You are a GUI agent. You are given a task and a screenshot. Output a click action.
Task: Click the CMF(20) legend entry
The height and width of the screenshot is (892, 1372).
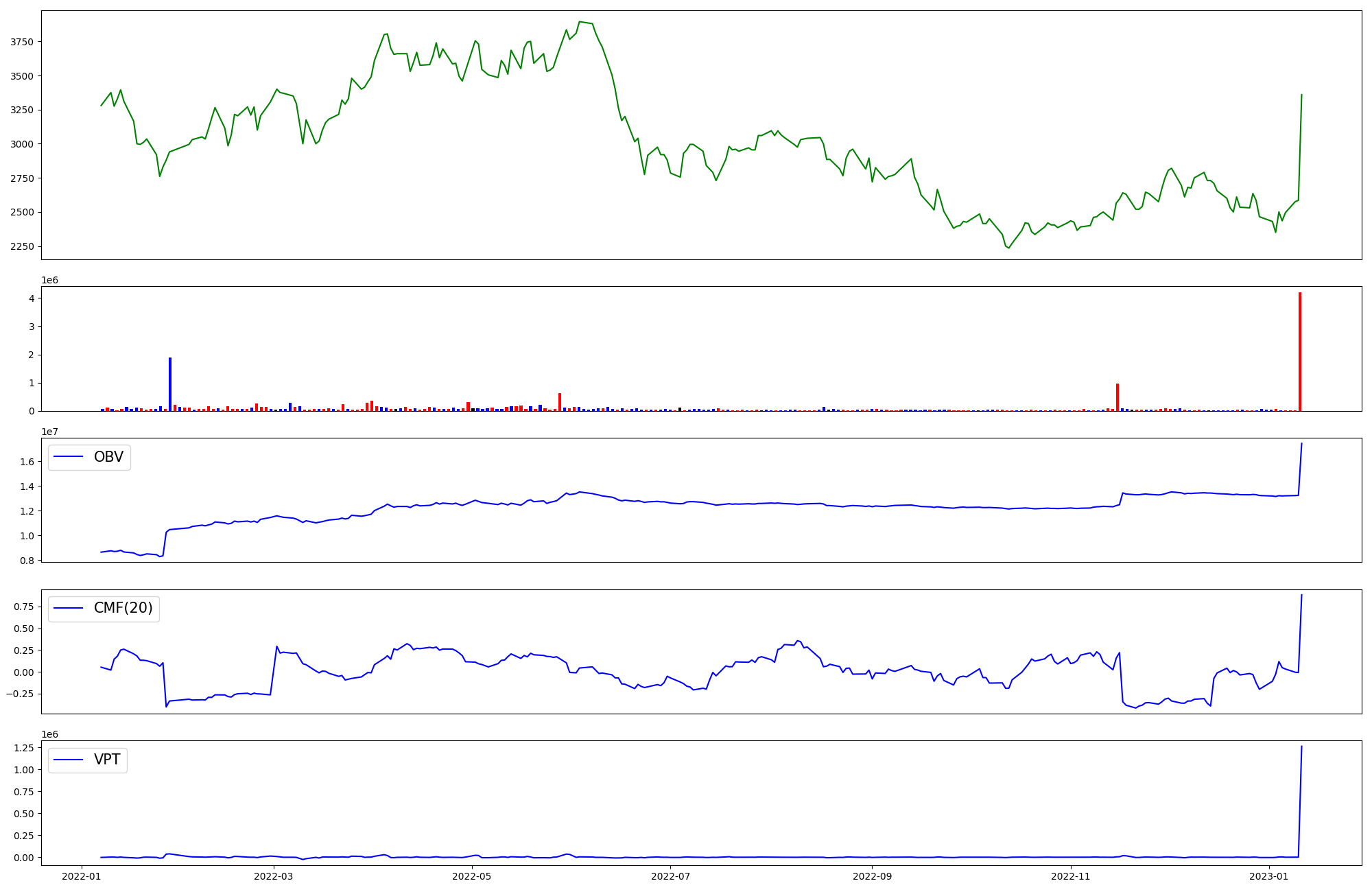(x=123, y=609)
